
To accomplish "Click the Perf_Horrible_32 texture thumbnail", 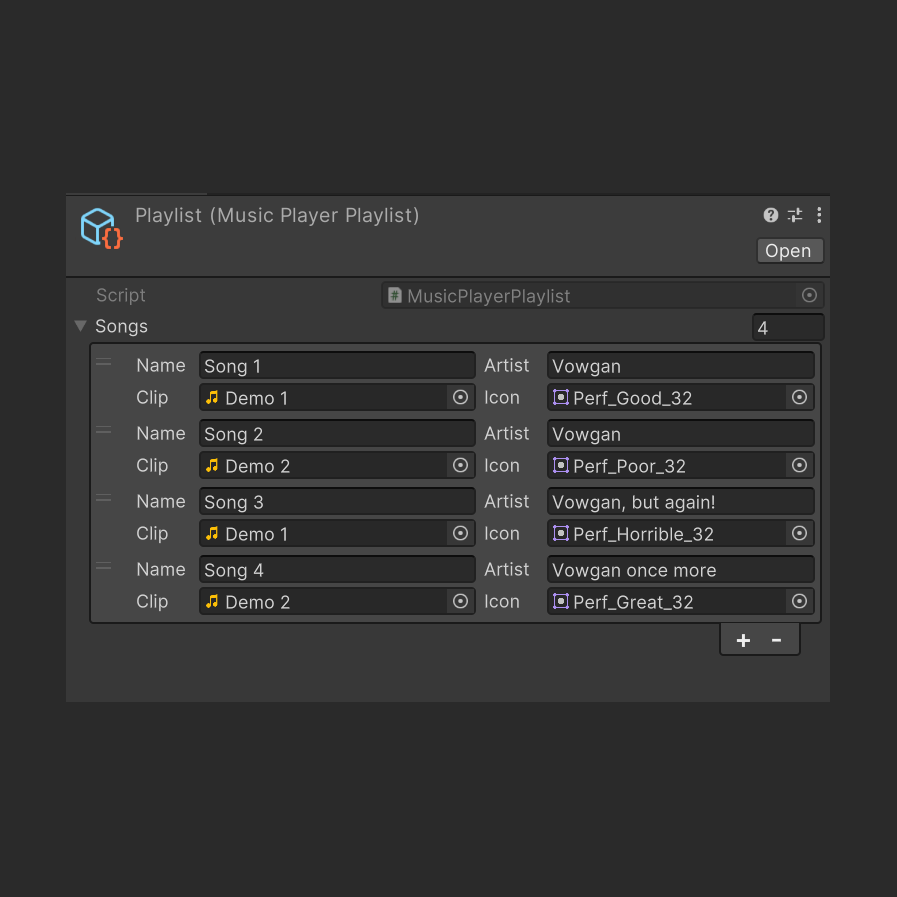I will click(x=561, y=533).
